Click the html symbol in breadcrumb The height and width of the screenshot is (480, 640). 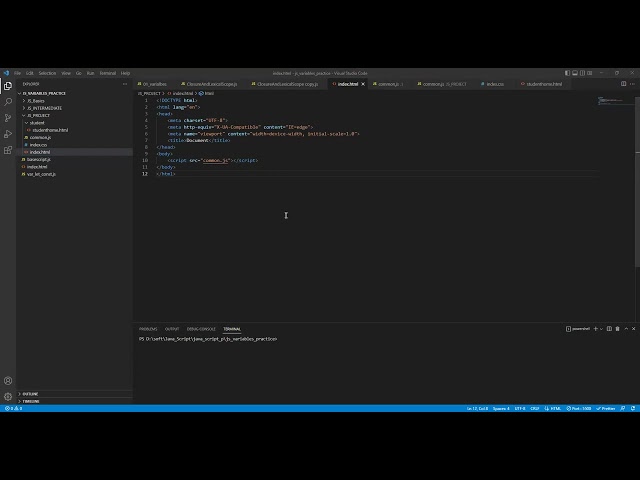click(207, 93)
